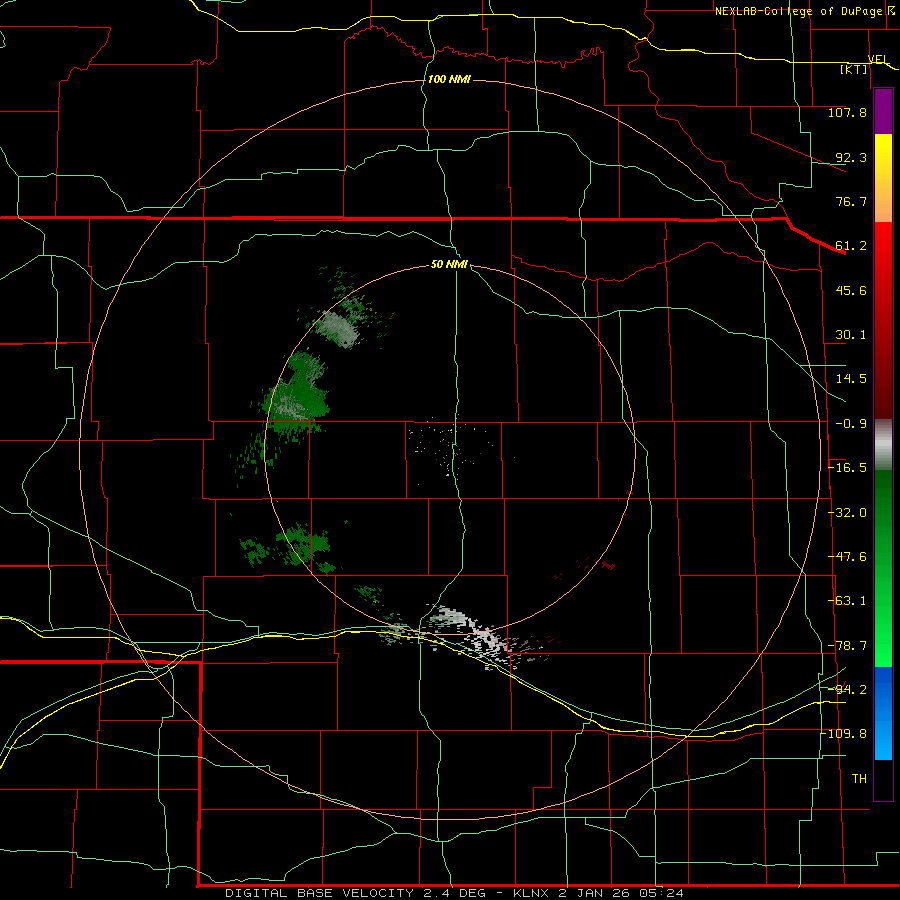Click the '2 JAN 26 05:24' timestamp
Viewport: 900px width, 900px height.
pyautogui.click(x=621, y=893)
